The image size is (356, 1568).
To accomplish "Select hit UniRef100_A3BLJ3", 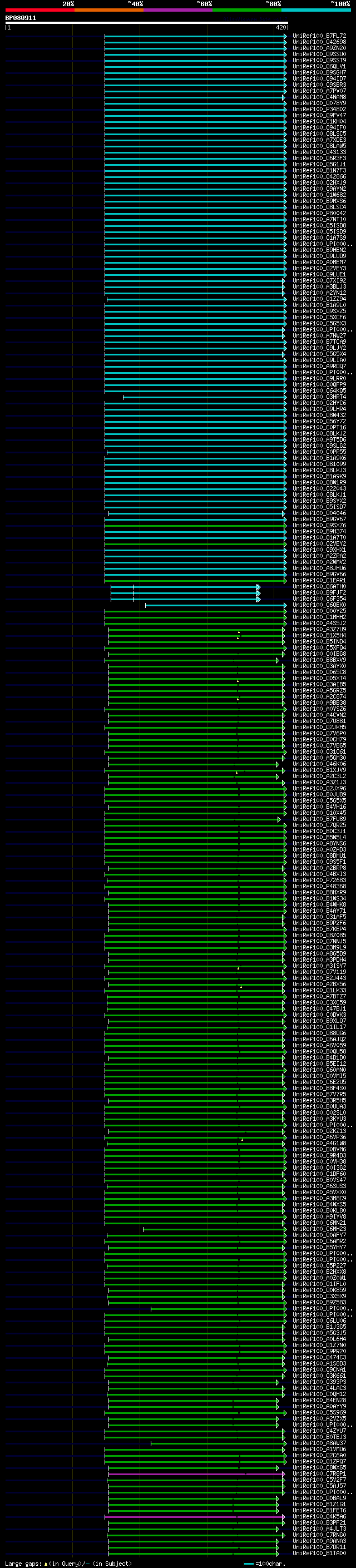I will tap(319, 286).
